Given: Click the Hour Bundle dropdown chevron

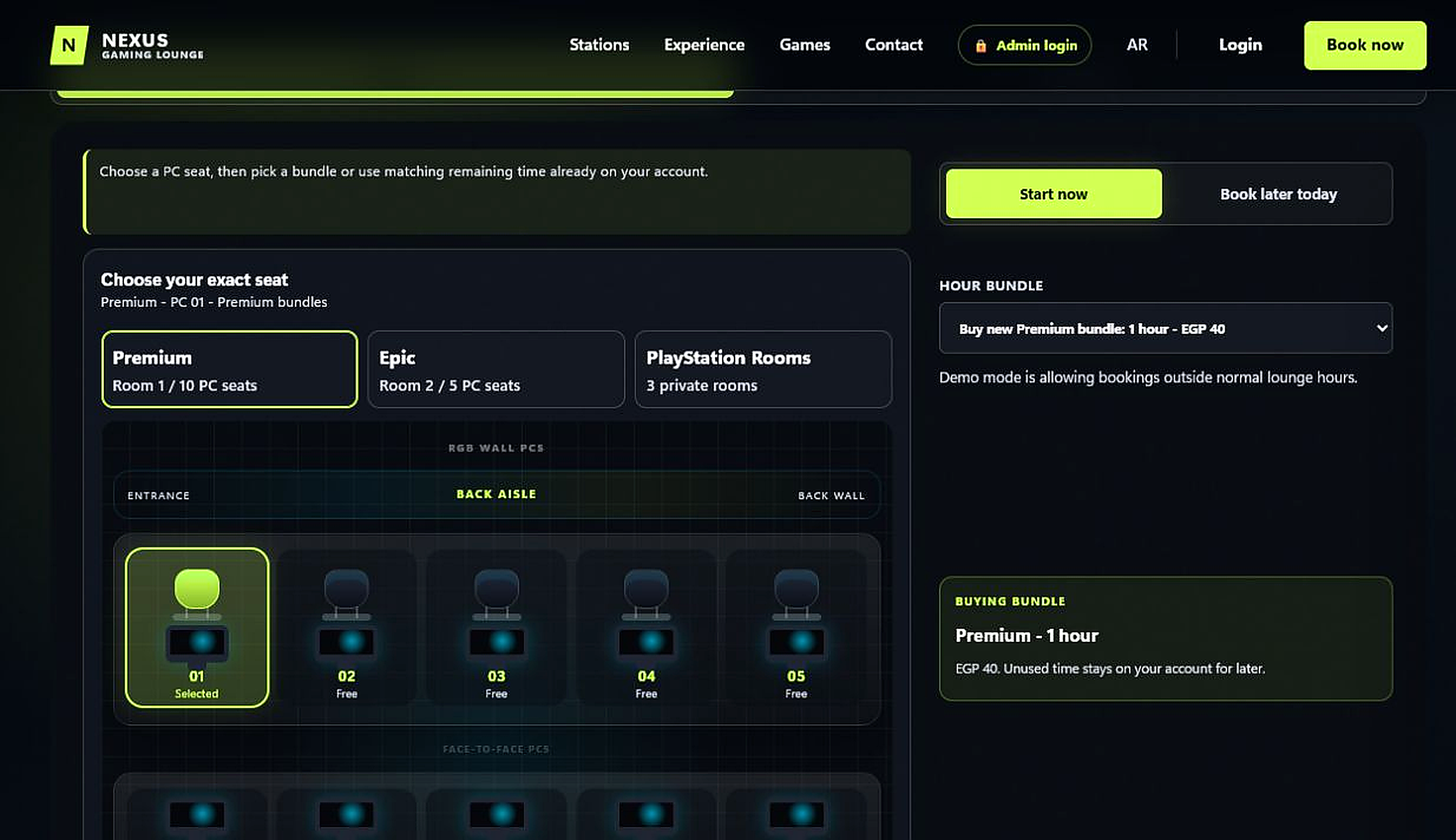Looking at the screenshot, I should (x=1381, y=328).
